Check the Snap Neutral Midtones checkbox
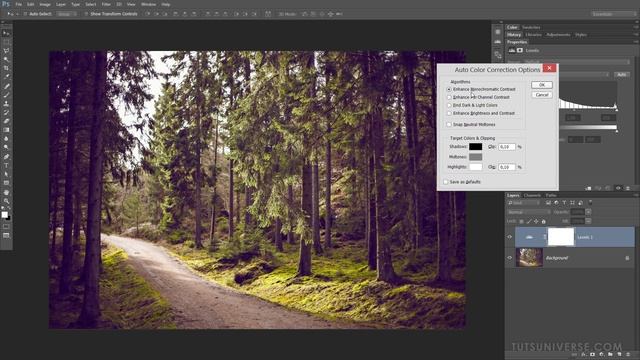 point(449,124)
